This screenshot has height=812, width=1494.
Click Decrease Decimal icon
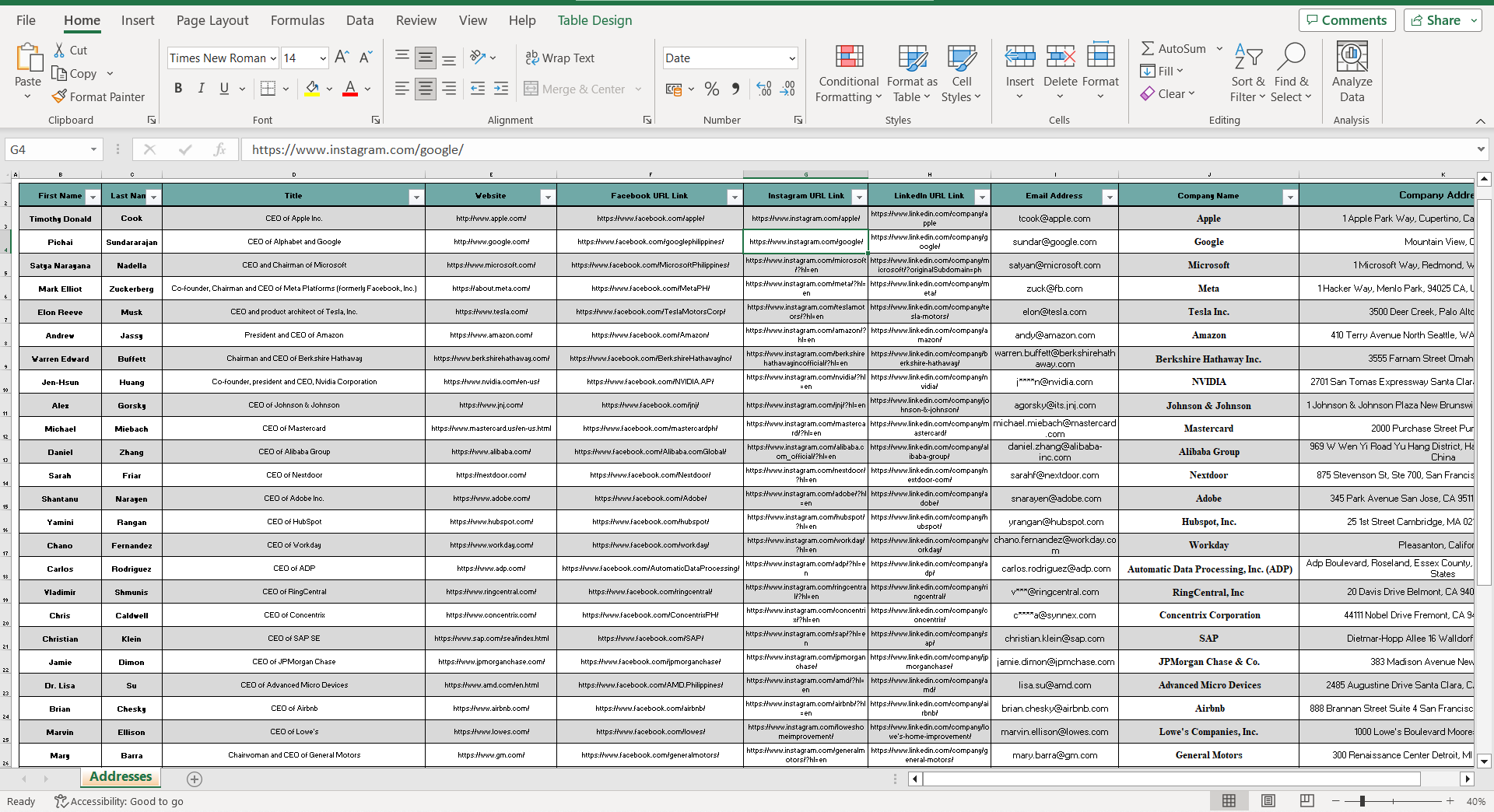pos(787,89)
